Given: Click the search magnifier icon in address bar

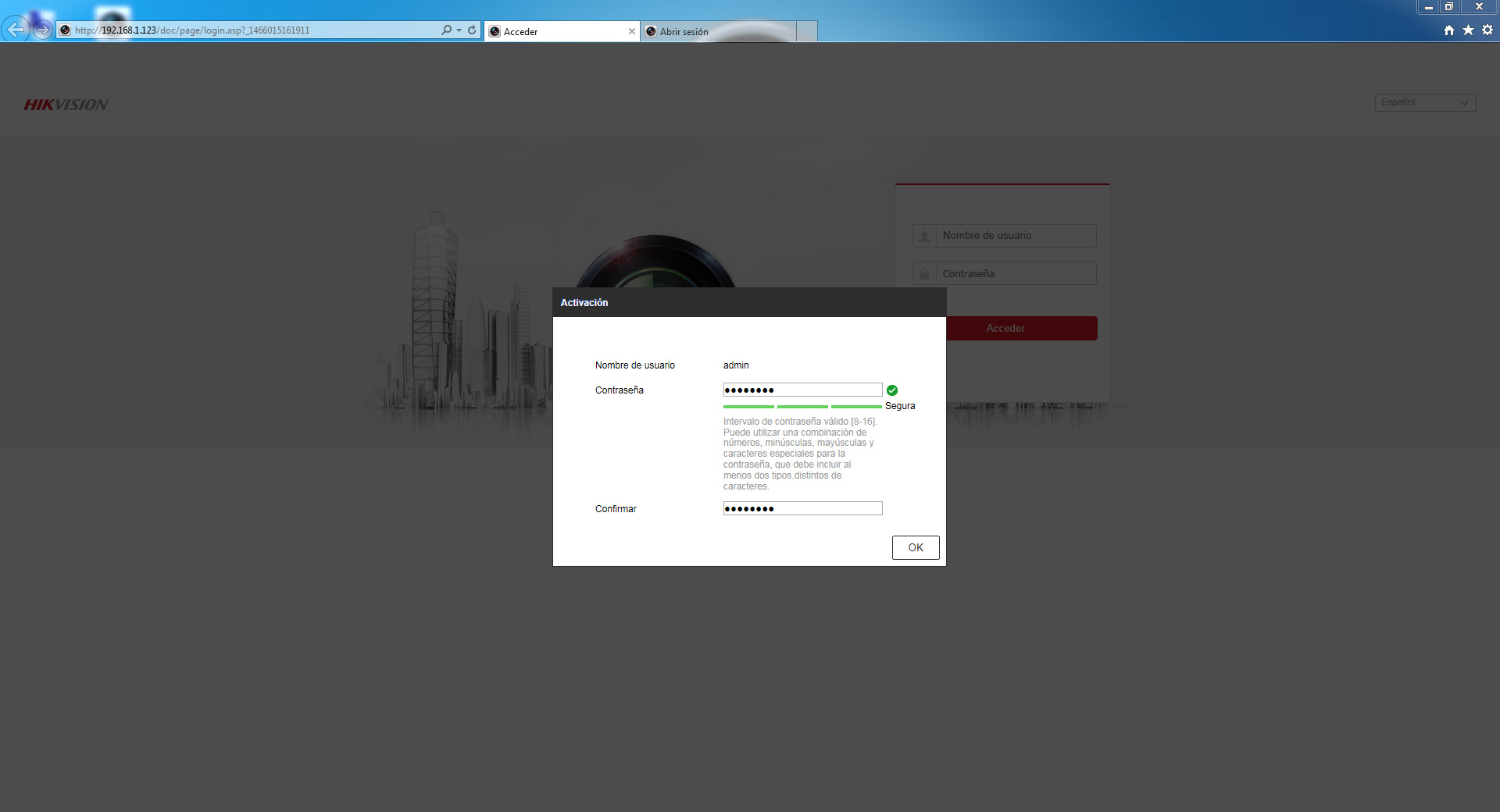Looking at the screenshot, I should coord(446,30).
